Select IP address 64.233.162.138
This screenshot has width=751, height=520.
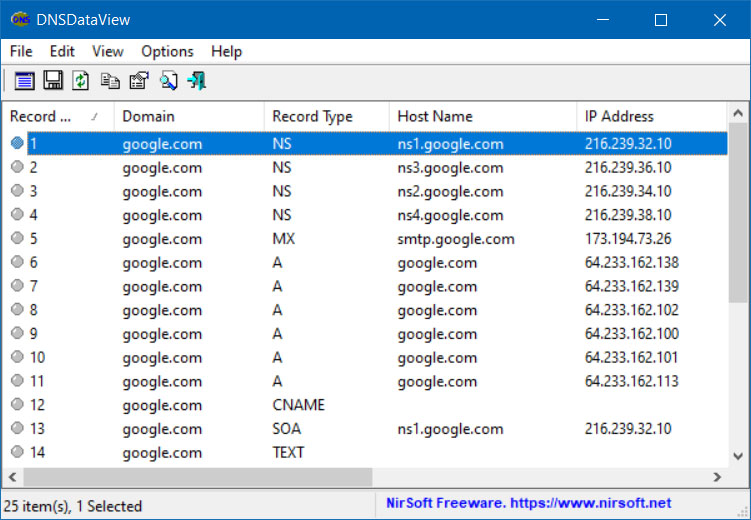632,262
